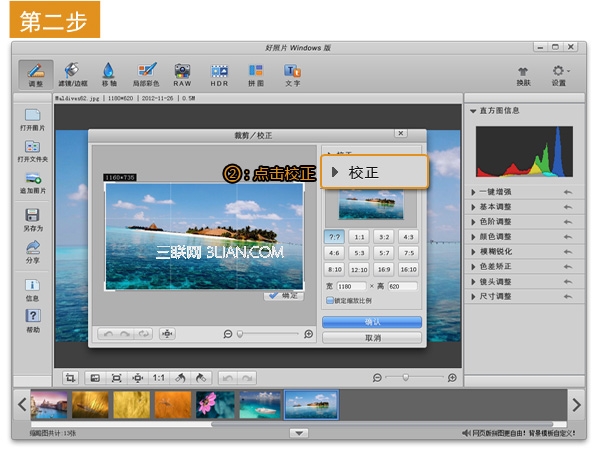
Task: Click zoom in magnifier in main bottom toolbar
Action: (x=452, y=378)
